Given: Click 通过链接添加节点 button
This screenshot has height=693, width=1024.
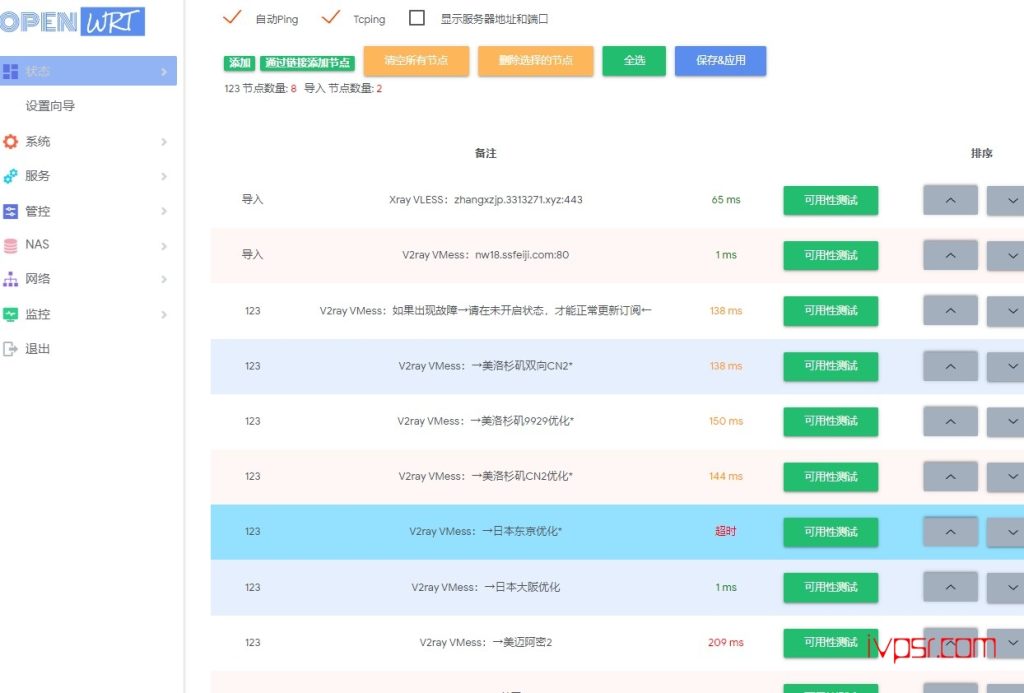Looking at the screenshot, I should (x=308, y=63).
